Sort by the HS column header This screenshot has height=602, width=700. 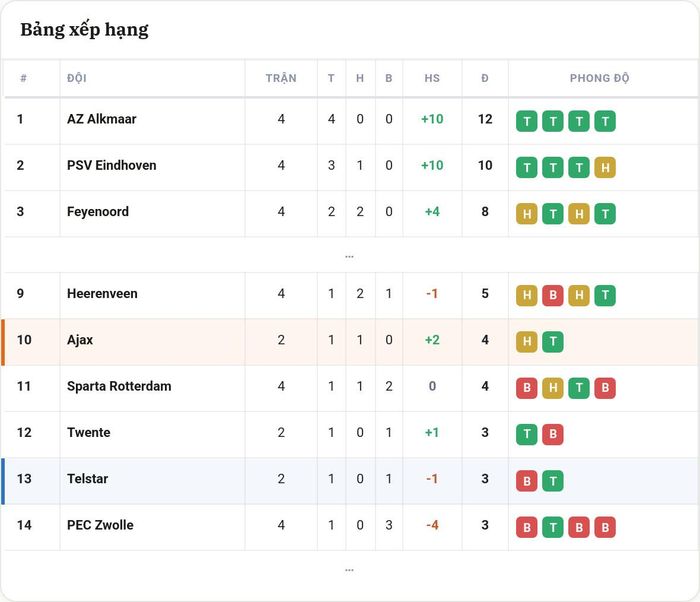point(432,78)
